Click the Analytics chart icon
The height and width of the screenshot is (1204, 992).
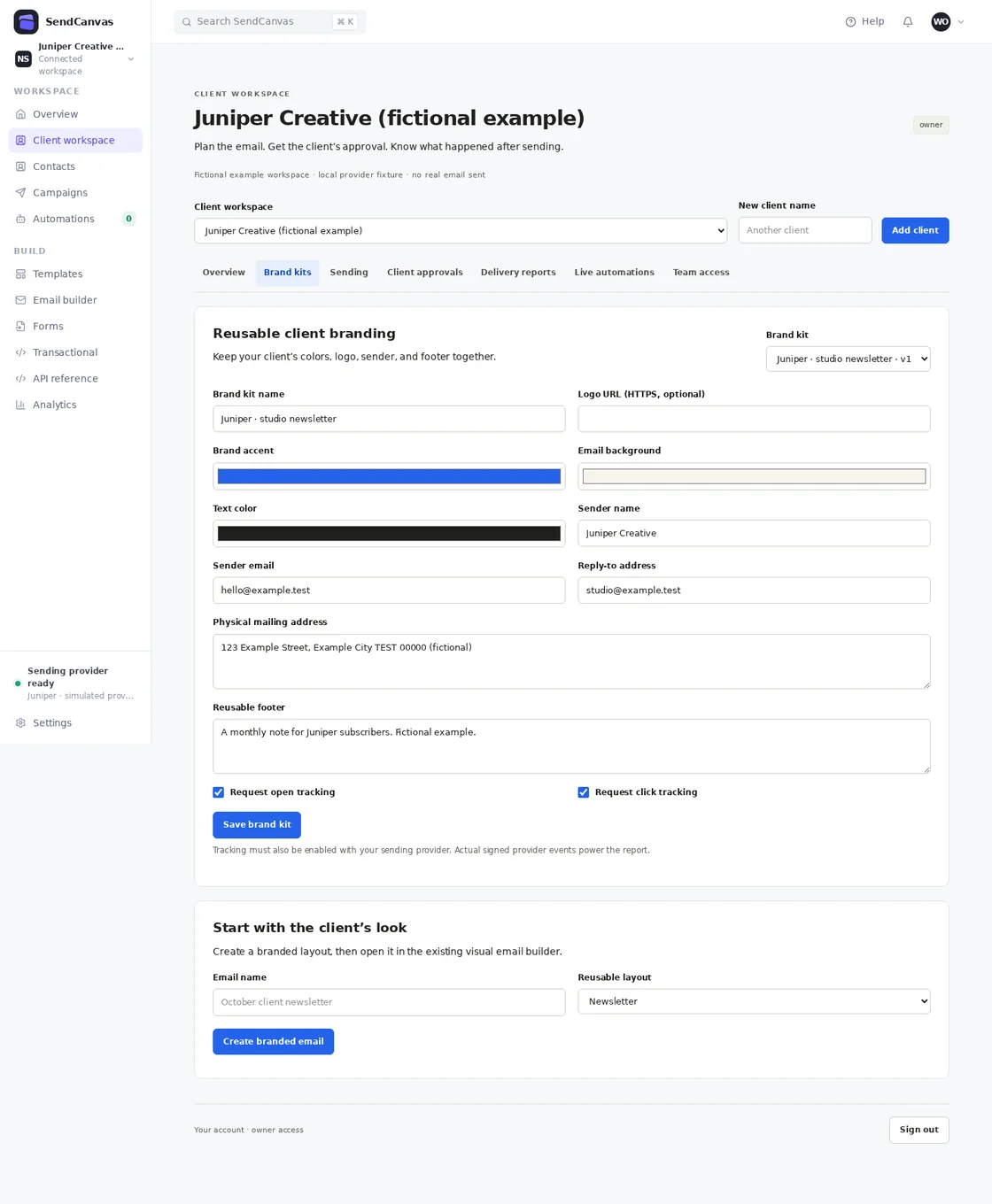(20, 405)
